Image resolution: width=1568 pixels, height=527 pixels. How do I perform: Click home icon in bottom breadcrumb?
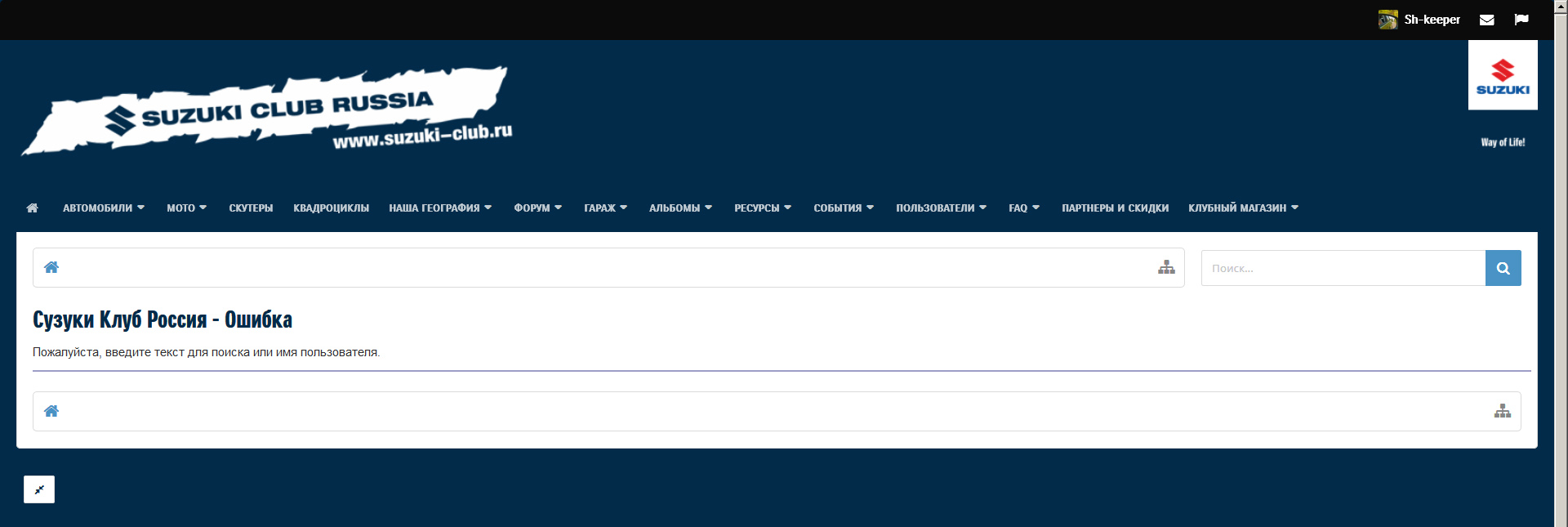coord(51,411)
